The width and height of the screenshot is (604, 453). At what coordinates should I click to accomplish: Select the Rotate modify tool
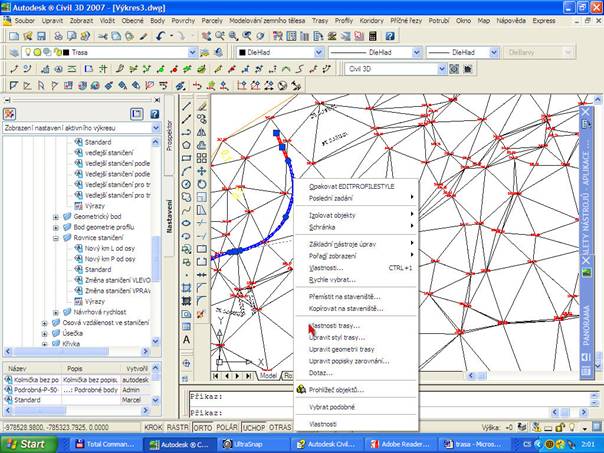click(x=201, y=185)
